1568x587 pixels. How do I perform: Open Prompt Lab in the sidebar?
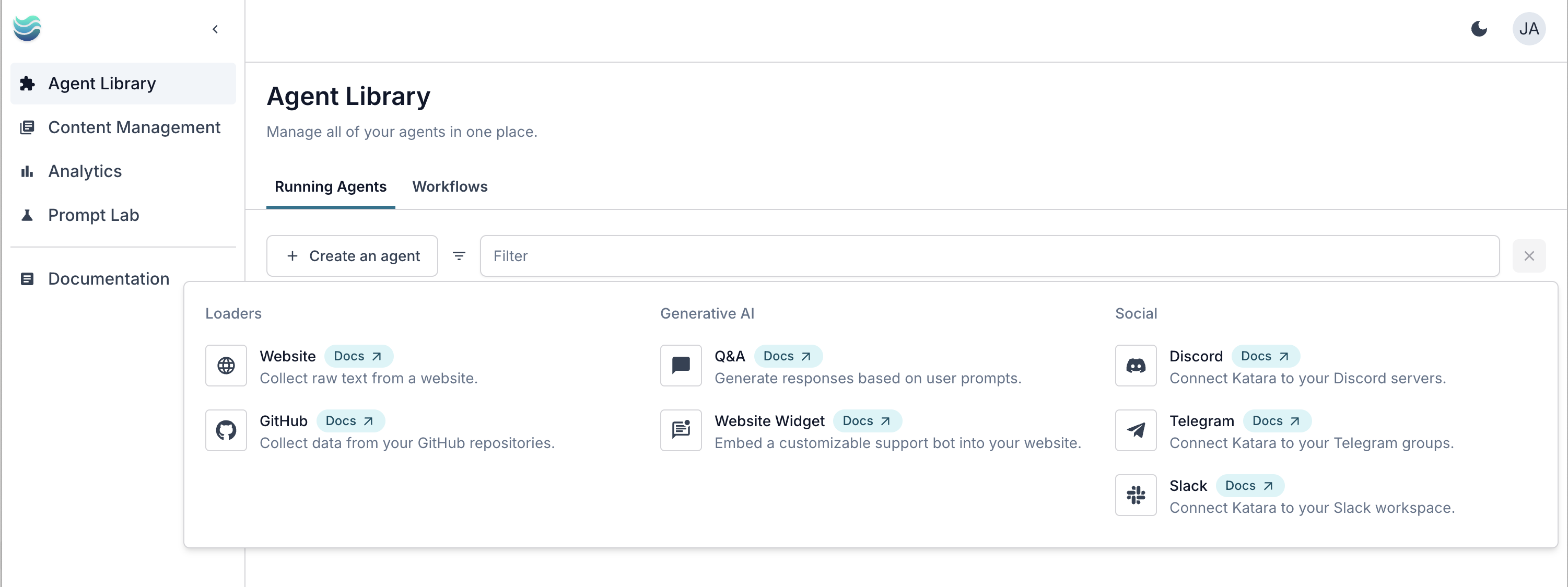point(123,215)
